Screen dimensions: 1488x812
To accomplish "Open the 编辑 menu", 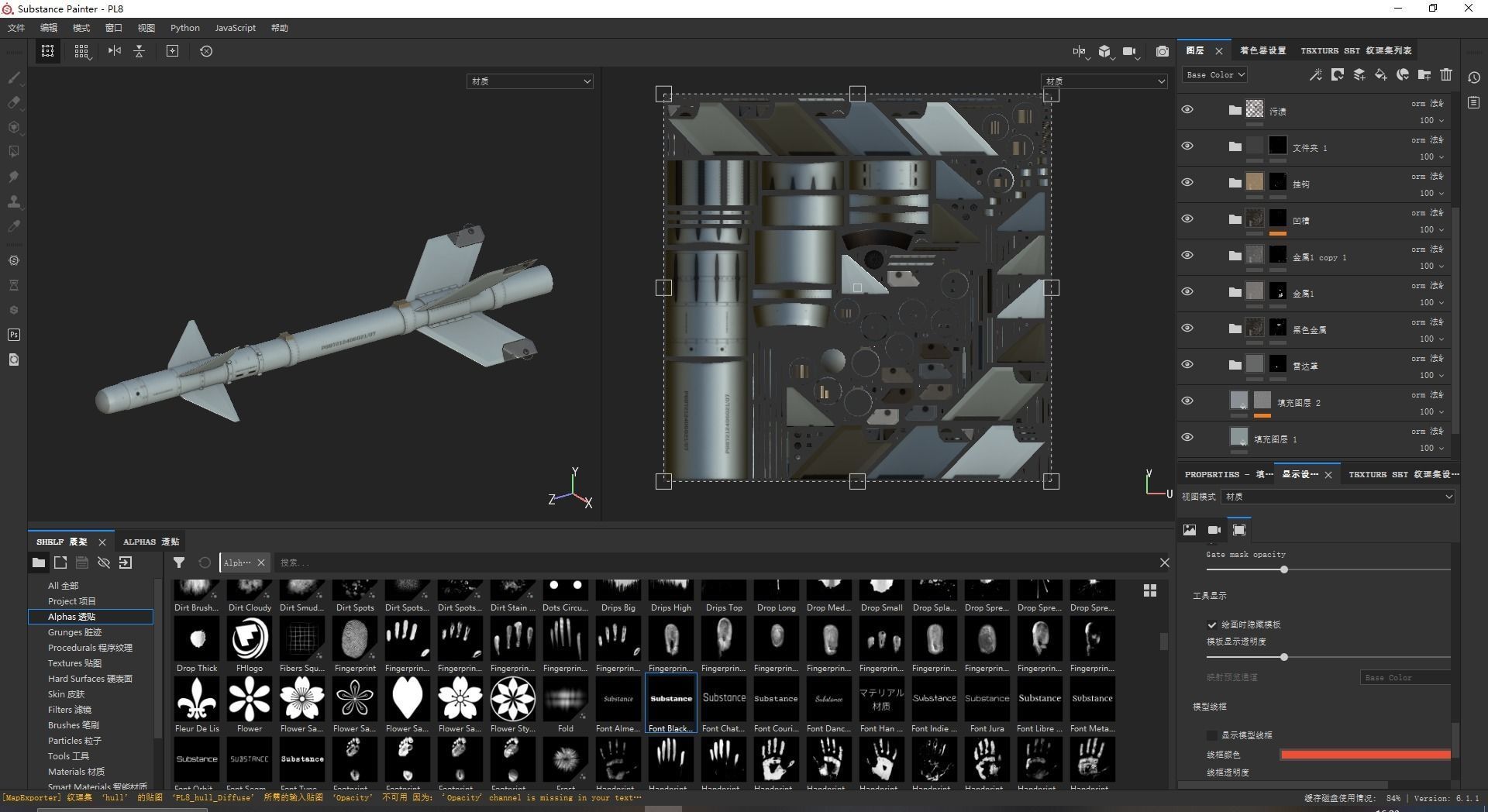I will [x=49, y=28].
